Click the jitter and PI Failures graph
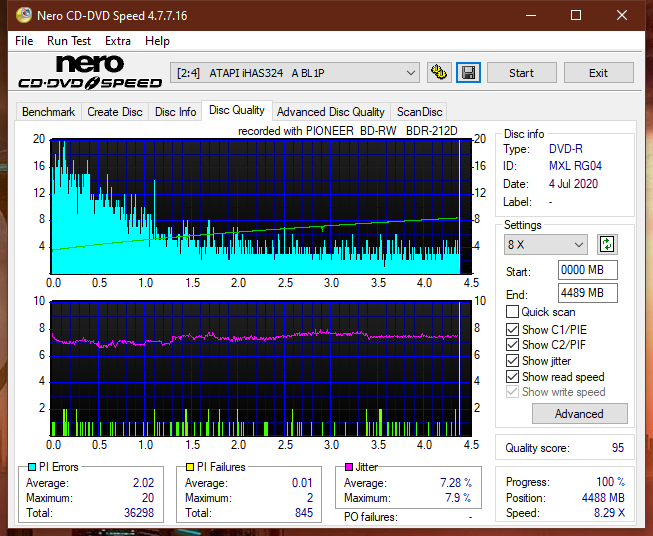 pyautogui.click(x=261, y=369)
